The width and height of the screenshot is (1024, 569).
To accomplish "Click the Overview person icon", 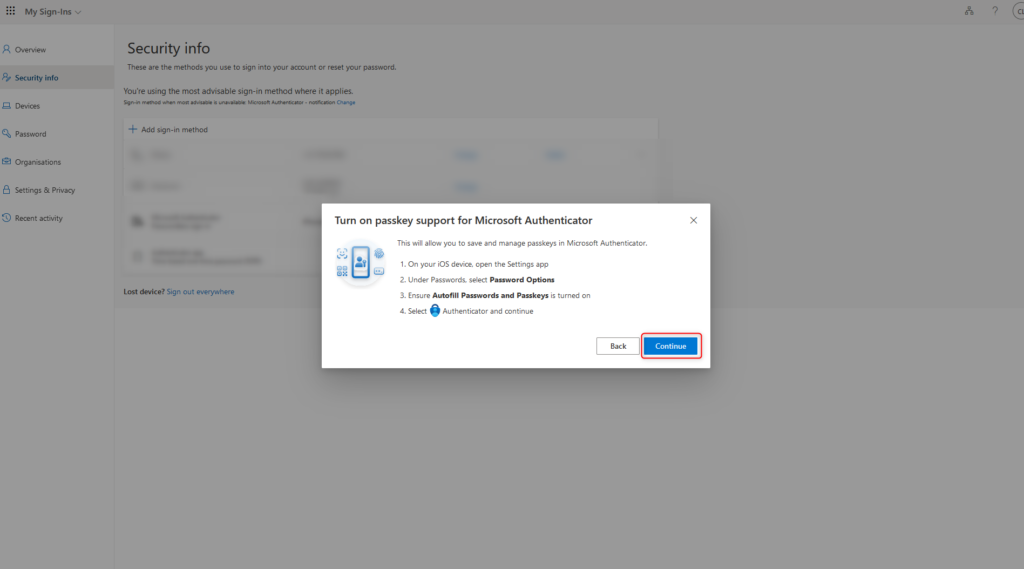I will (7, 49).
